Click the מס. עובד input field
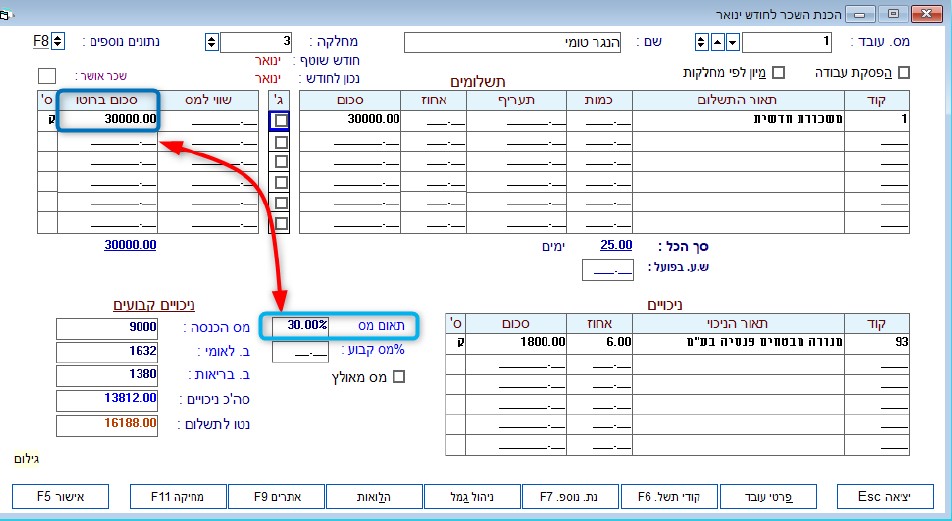Viewport: 952px width, 521px height. [787, 42]
